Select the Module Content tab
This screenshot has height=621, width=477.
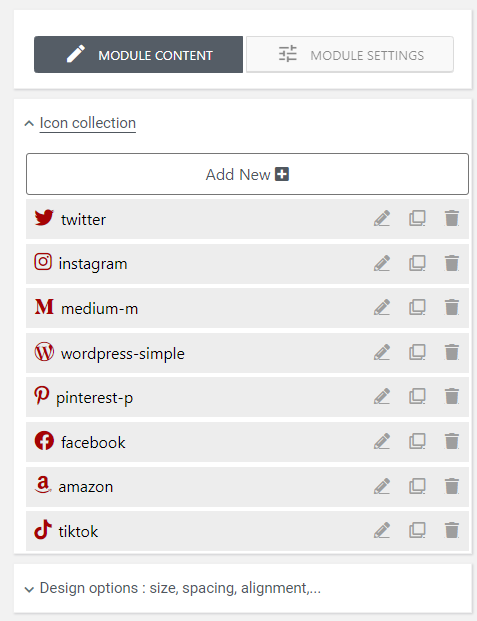[138, 55]
